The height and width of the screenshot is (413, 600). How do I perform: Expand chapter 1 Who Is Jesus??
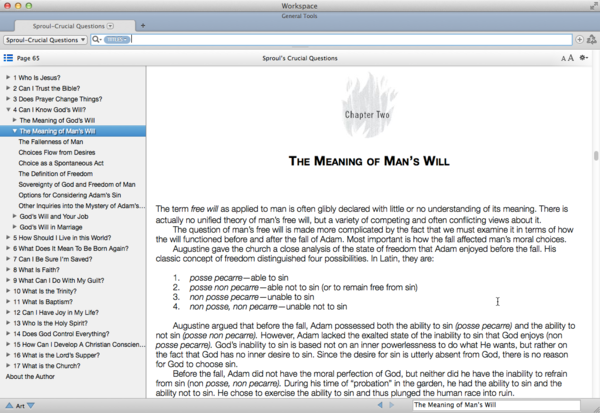pyautogui.click(x=9, y=76)
